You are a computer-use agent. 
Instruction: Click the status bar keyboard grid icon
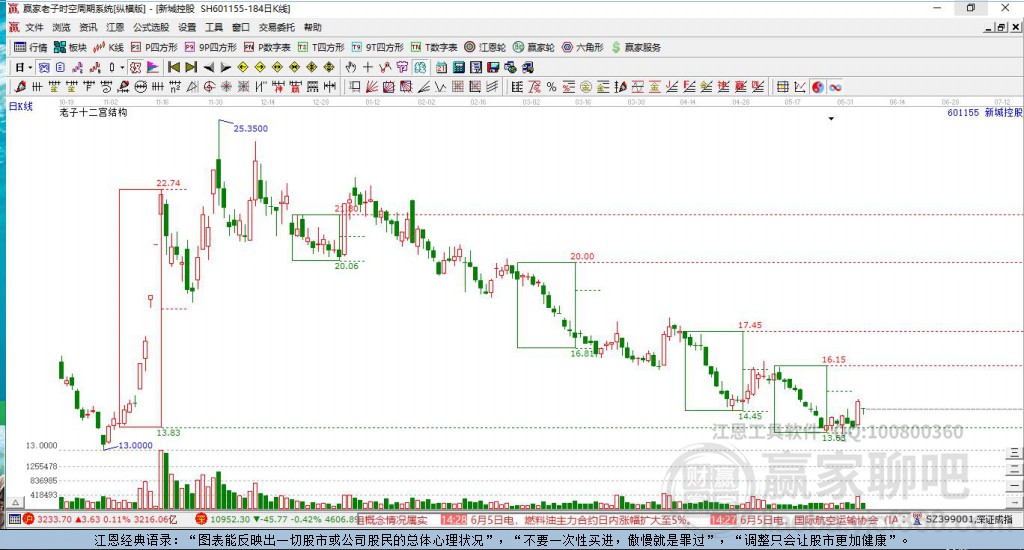[x=14, y=519]
